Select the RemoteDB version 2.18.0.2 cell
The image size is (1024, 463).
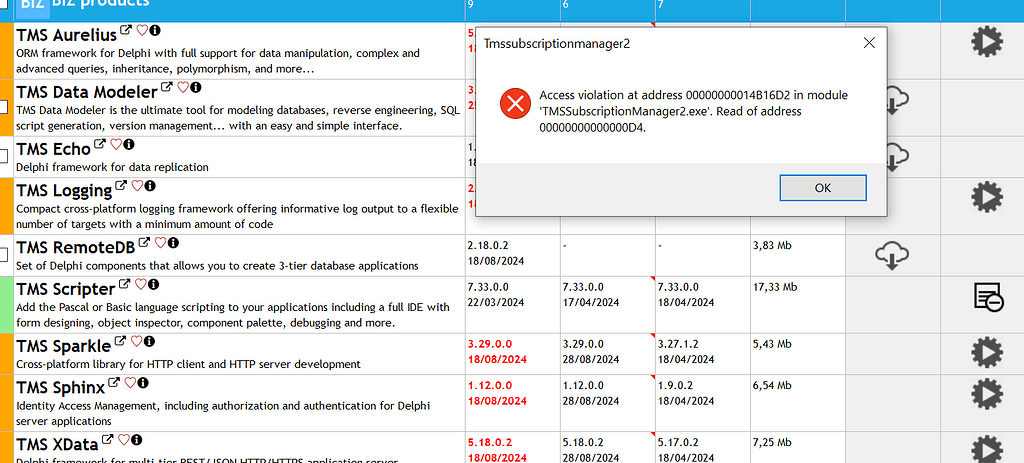click(x=513, y=253)
